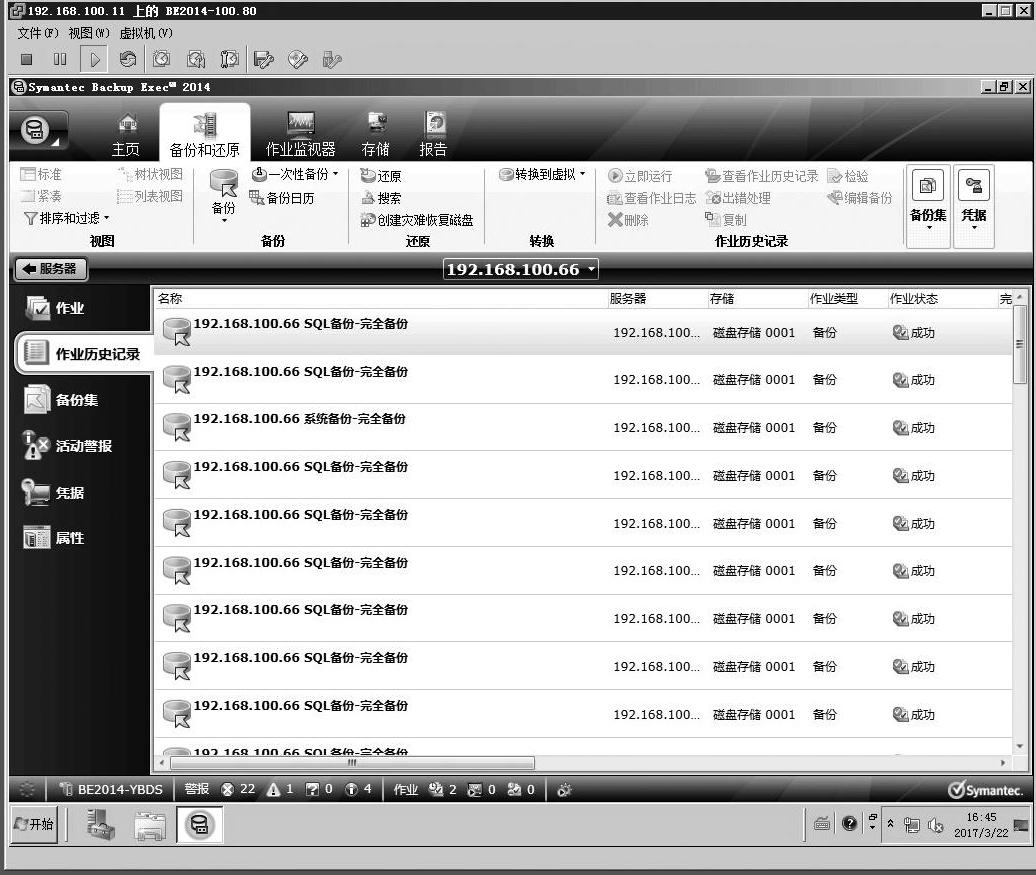Expand the 排序和过滤 menu
The width and height of the screenshot is (1036, 875).
[67, 218]
